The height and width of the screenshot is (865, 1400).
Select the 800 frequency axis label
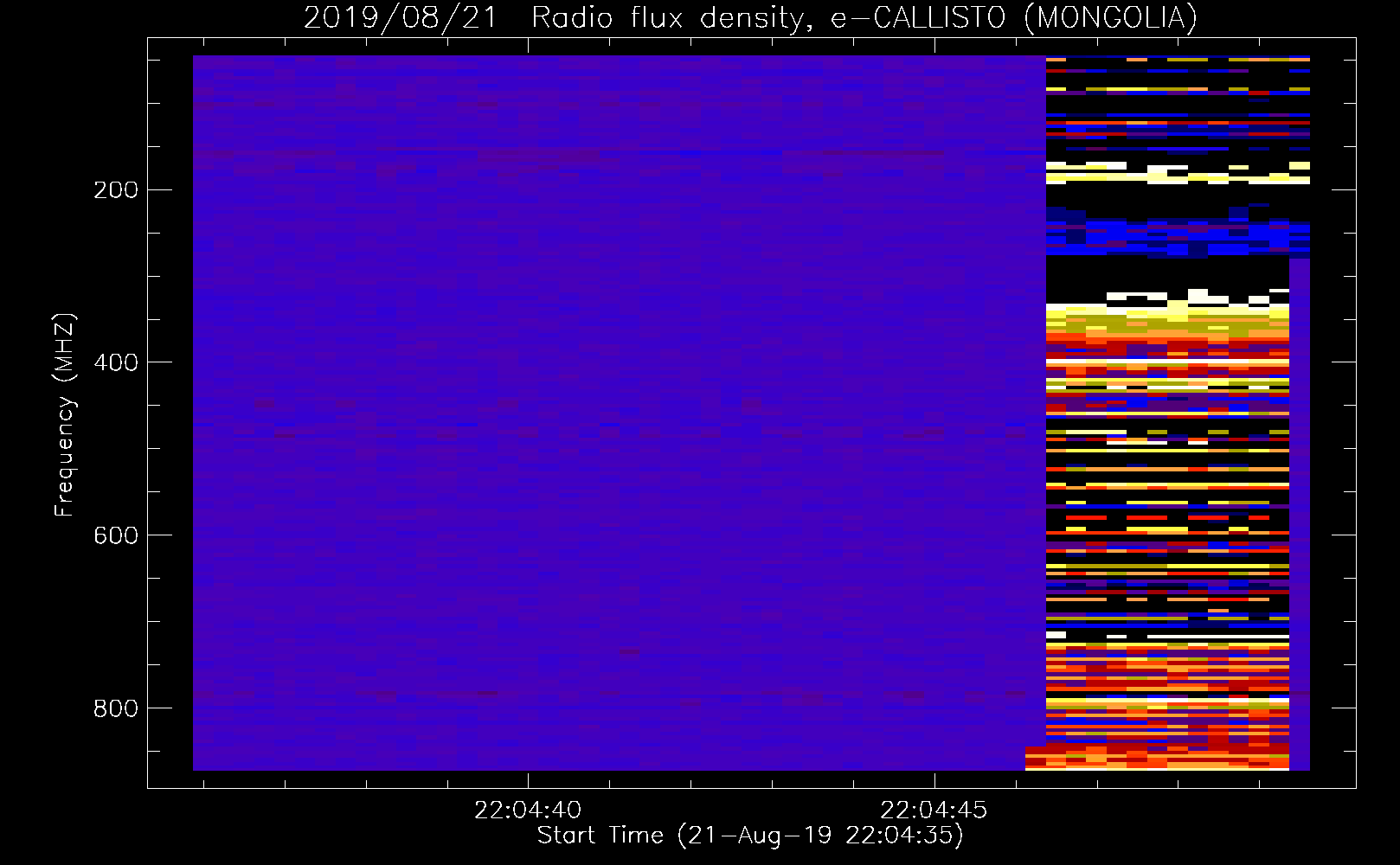[116, 709]
